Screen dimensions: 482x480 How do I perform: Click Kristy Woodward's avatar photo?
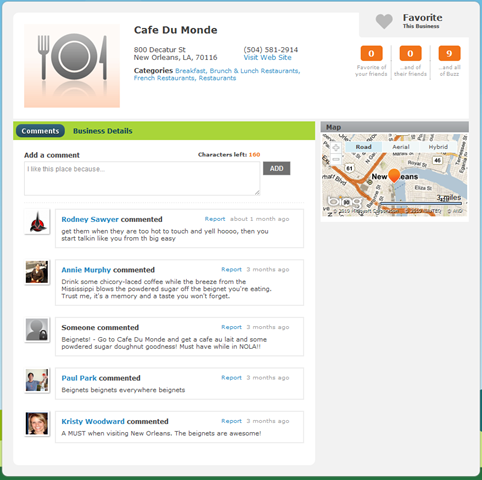coord(37,424)
